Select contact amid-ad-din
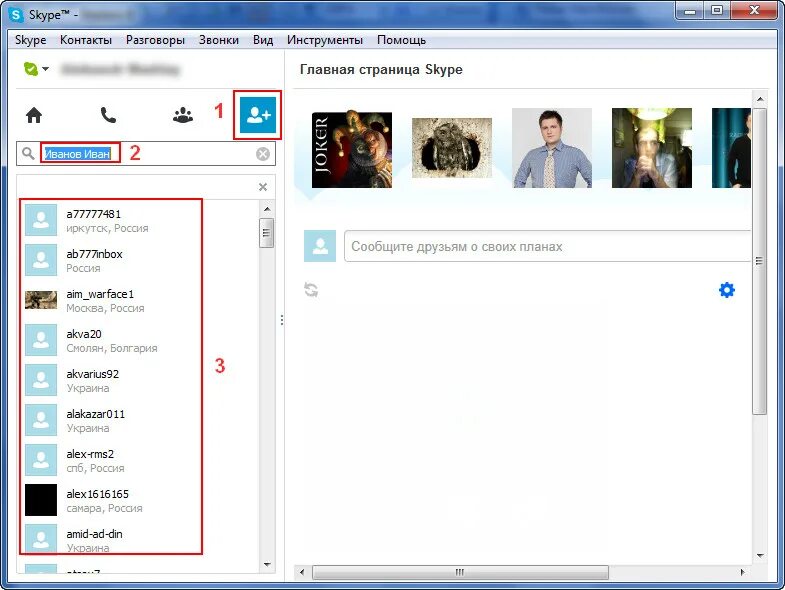 click(140, 540)
